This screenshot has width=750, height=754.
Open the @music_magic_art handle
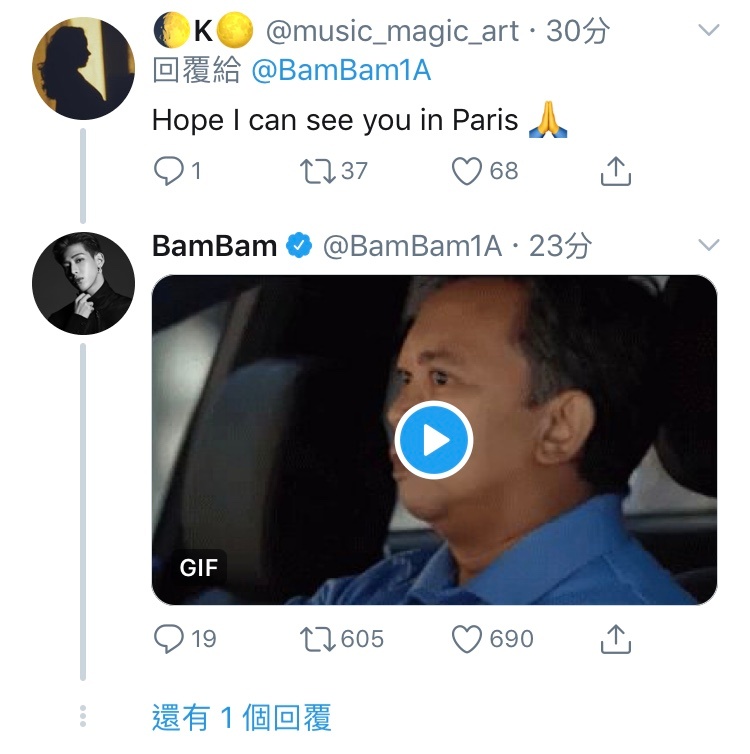[x=392, y=32]
